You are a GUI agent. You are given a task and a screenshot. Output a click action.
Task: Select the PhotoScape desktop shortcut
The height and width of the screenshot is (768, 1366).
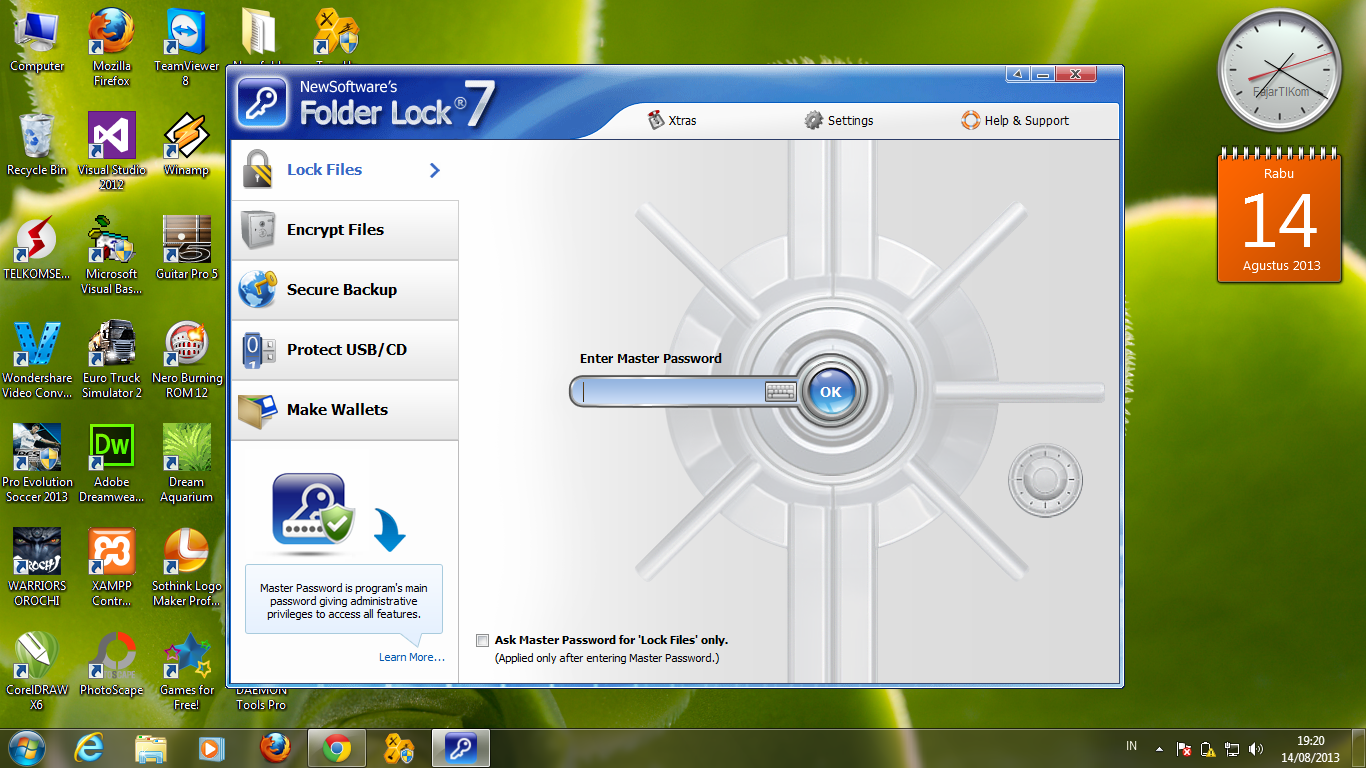(x=112, y=666)
